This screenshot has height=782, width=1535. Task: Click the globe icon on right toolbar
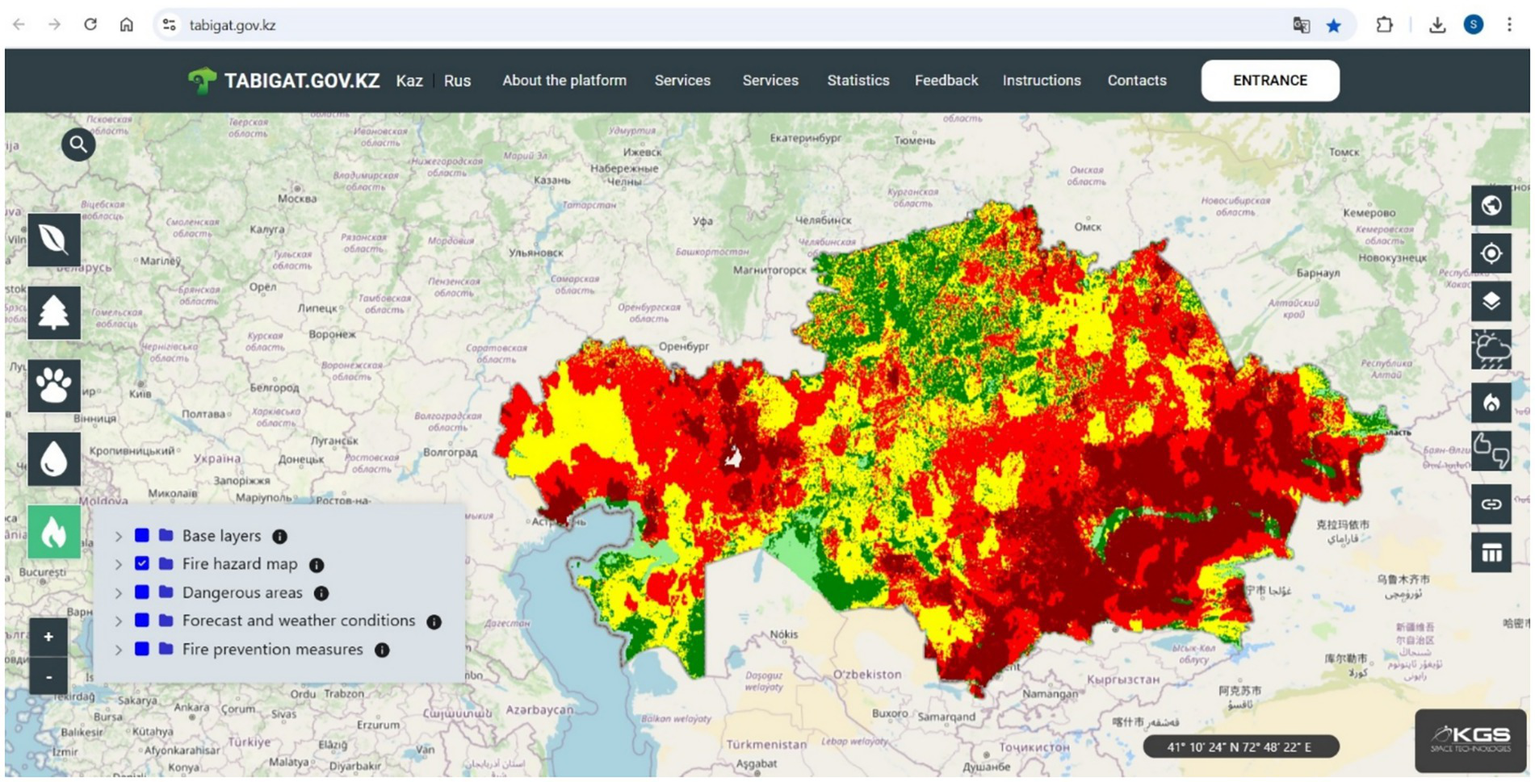tap(1491, 206)
